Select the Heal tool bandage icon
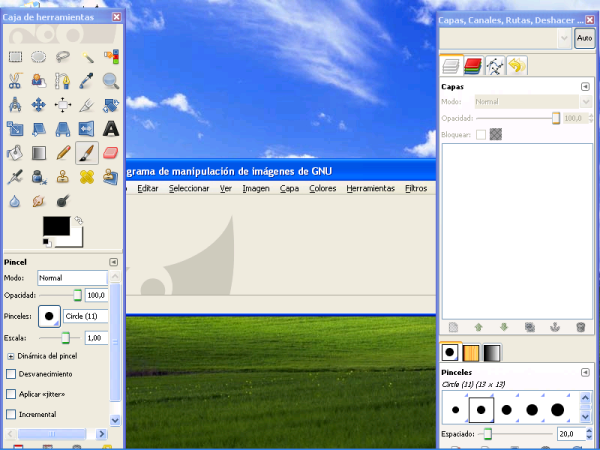600x450 pixels. (87, 177)
